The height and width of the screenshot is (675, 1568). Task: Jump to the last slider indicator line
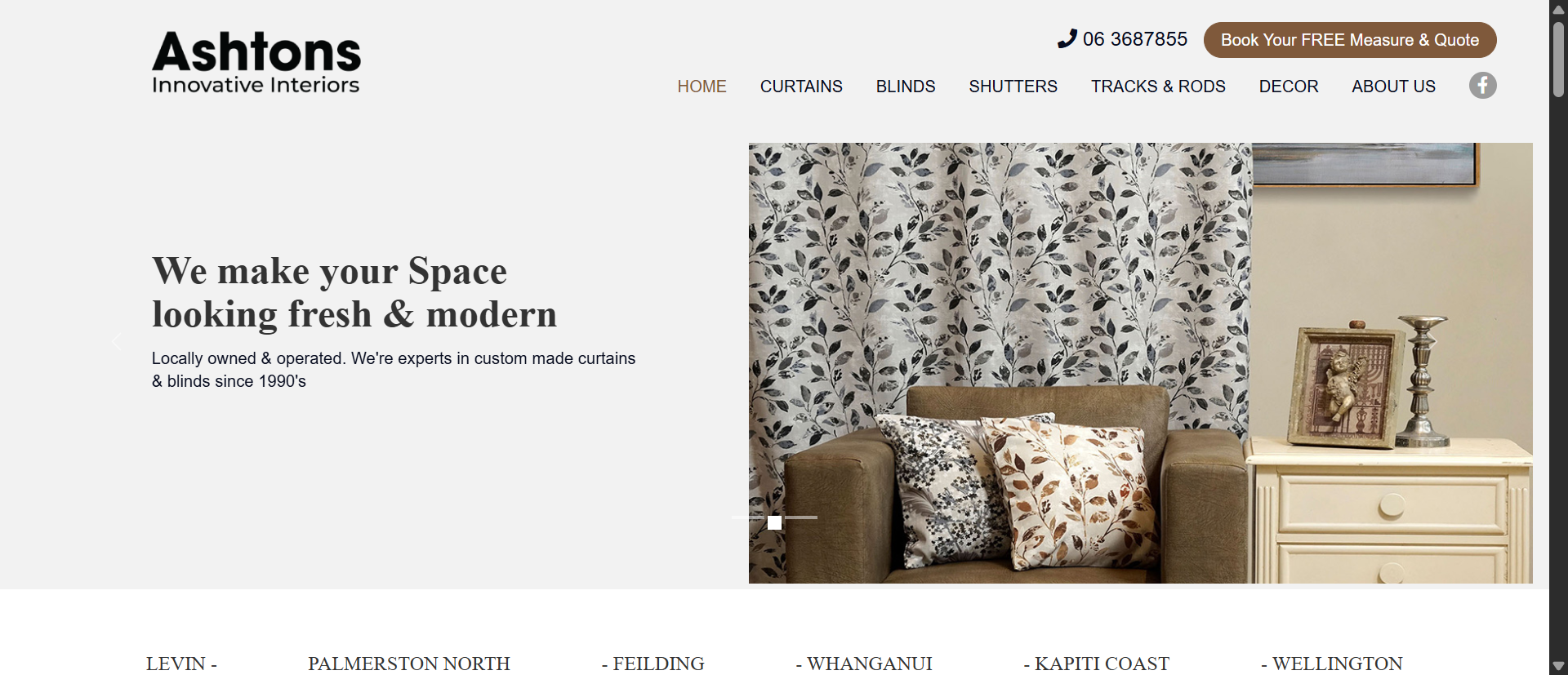[802, 517]
